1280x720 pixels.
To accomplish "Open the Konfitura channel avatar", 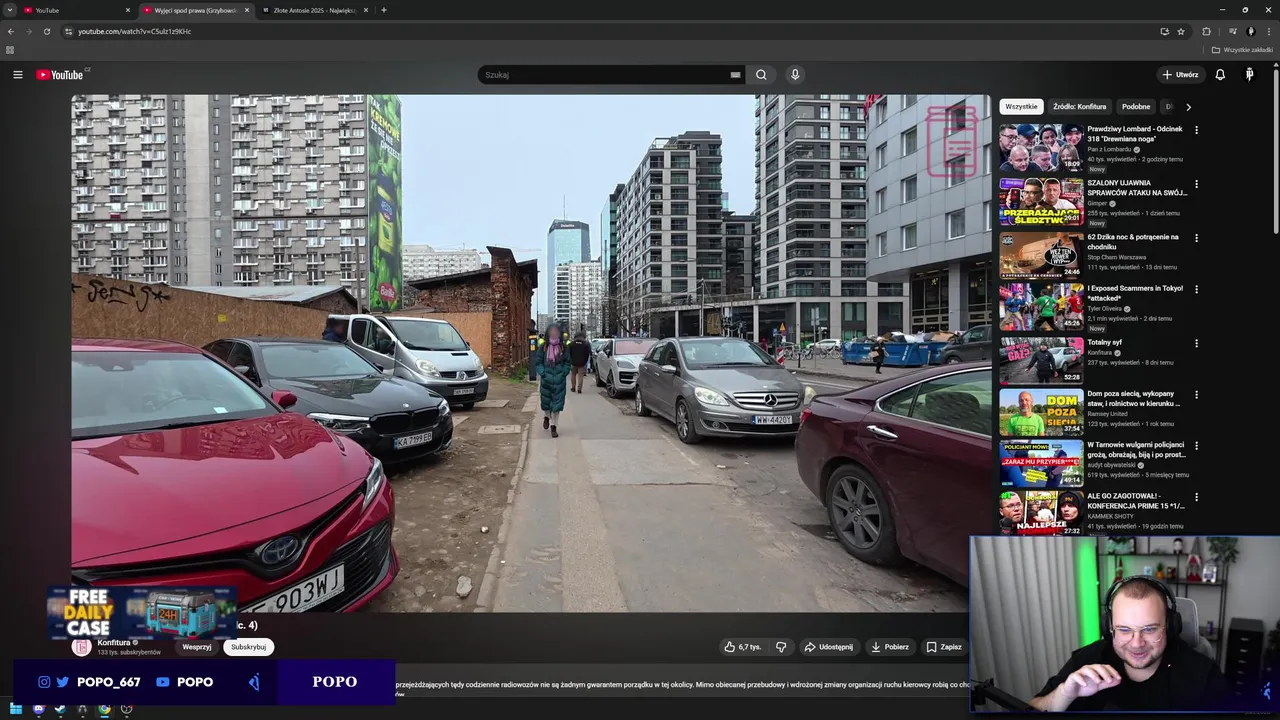I will point(82,647).
